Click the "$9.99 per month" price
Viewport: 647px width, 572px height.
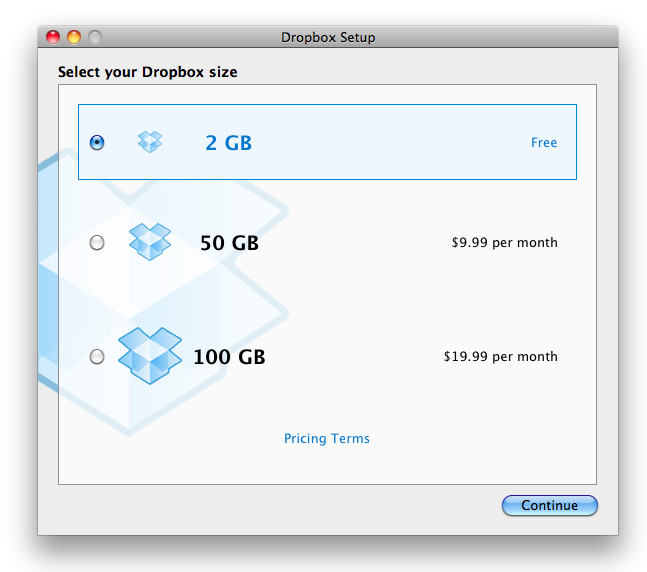click(x=505, y=243)
